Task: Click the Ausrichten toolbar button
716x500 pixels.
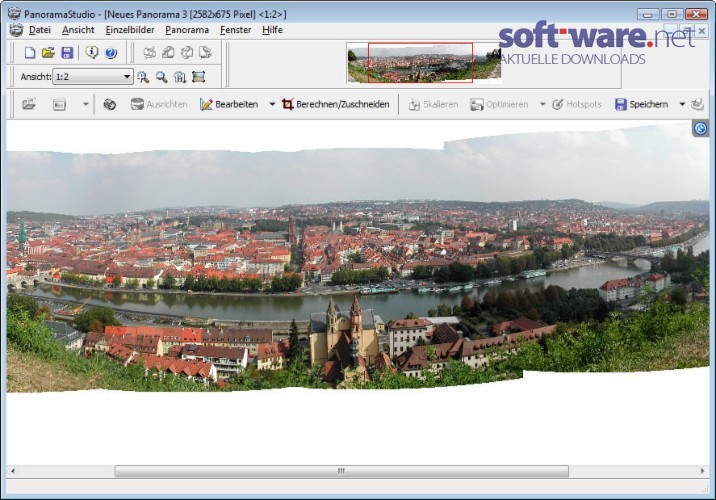Action: (x=159, y=104)
